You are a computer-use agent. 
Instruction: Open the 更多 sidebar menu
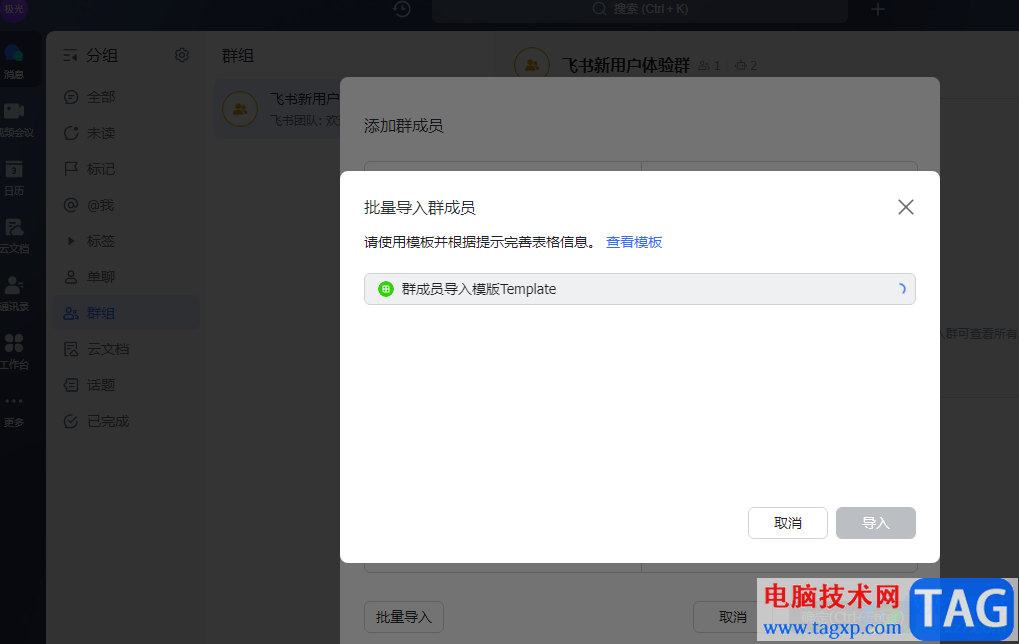[x=14, y=411]
